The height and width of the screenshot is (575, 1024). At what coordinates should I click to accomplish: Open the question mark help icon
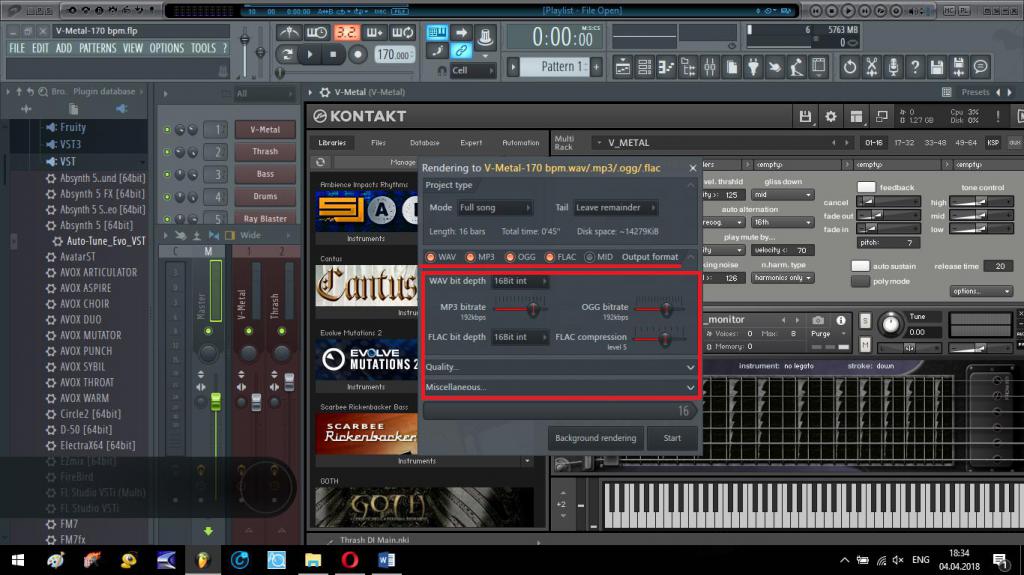coord(915,67)
